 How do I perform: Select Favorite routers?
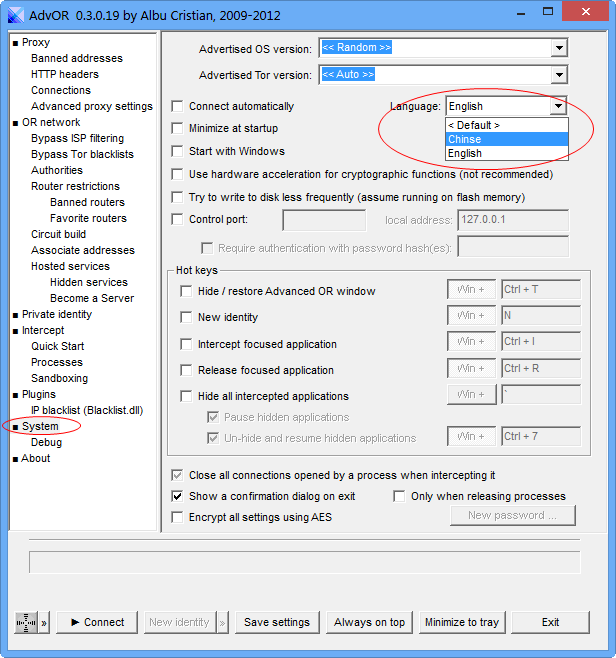click(88, 218)
